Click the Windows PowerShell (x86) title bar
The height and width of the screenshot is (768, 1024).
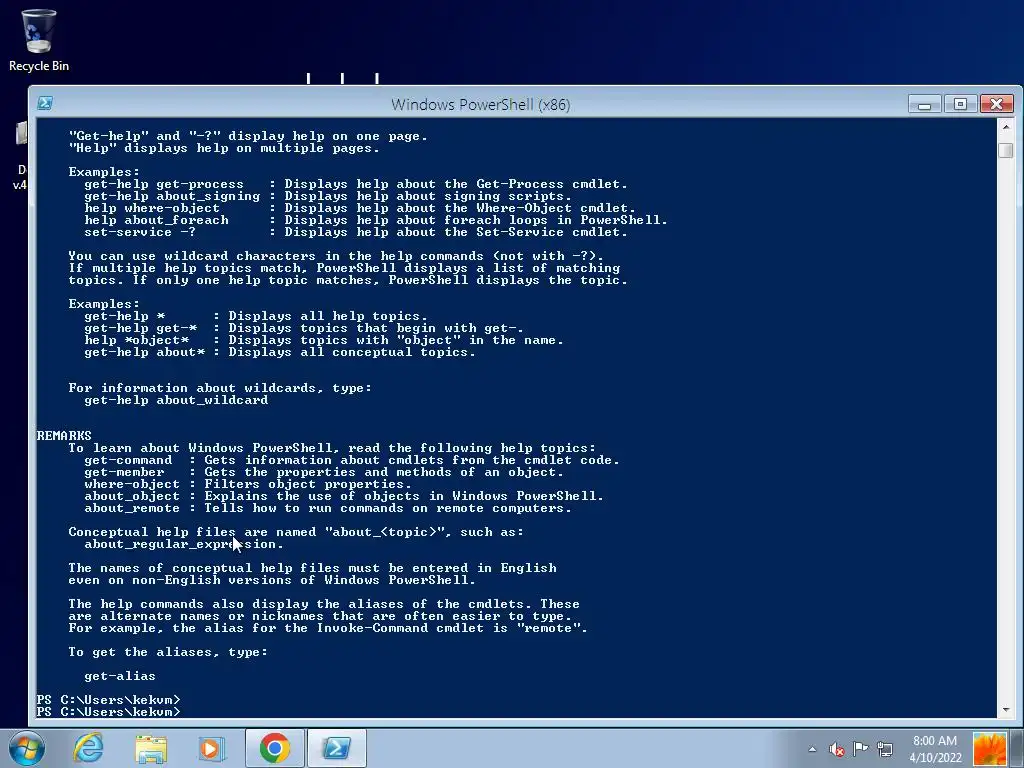pos(480,104)
